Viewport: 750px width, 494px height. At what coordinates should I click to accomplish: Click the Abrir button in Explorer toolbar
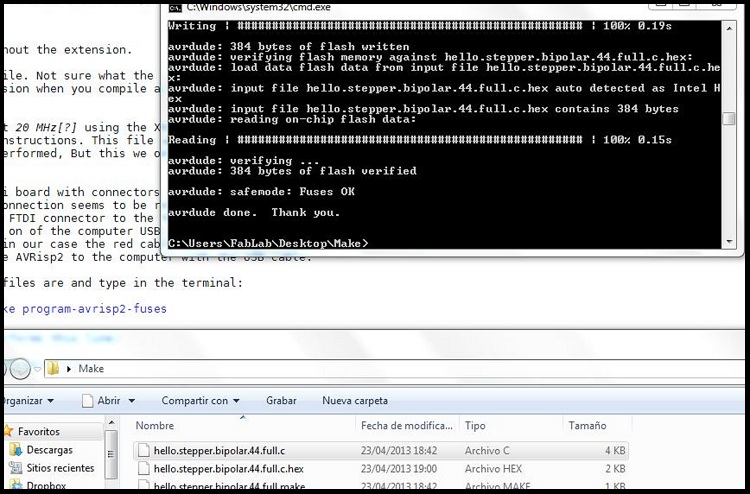point(102,401)
